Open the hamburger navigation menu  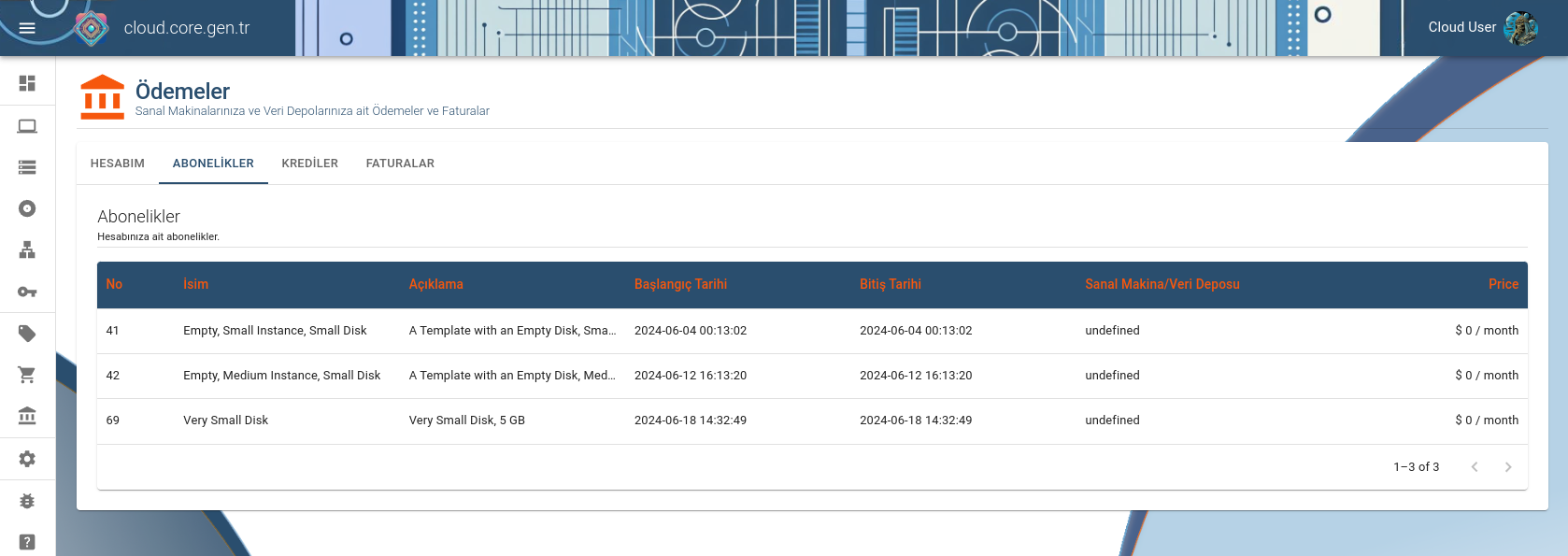click(27, 28)
